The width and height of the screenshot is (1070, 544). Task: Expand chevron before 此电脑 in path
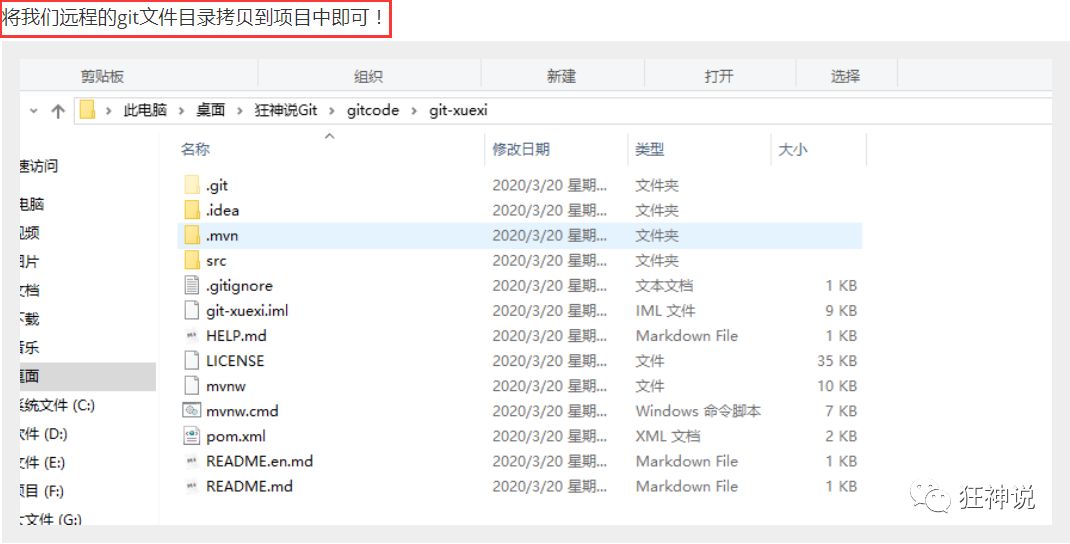click(109, 111)
